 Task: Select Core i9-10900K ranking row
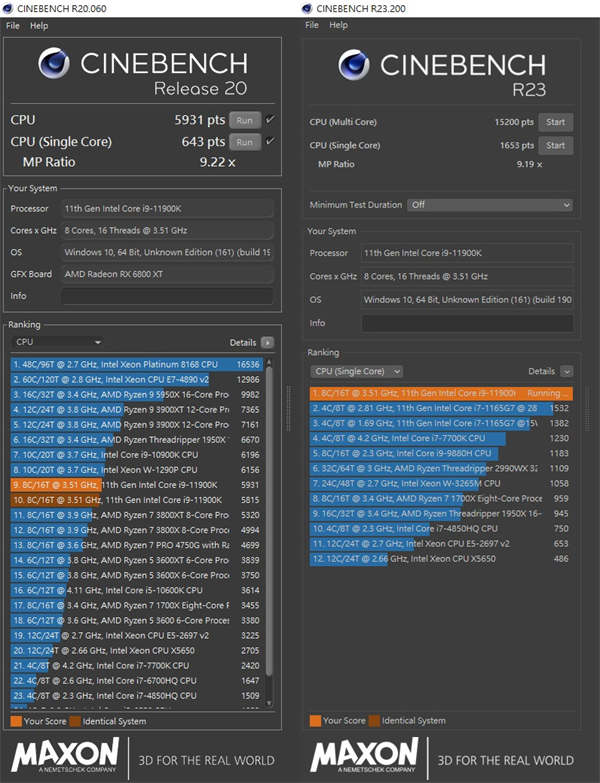pyautogui.click(x=137, y=455)
